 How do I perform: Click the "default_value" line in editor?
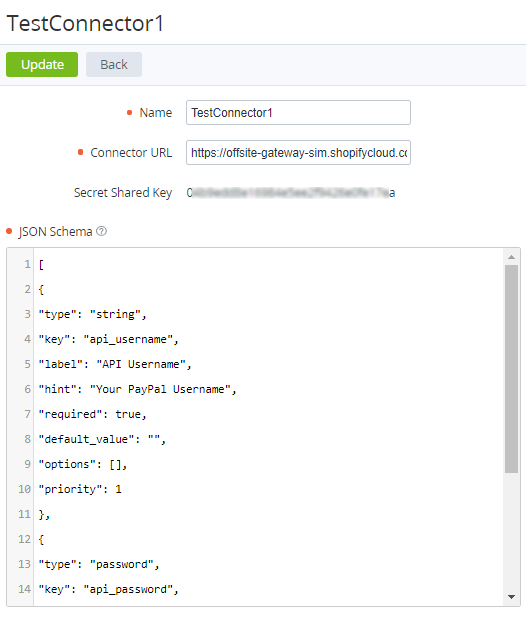(102, 439)
